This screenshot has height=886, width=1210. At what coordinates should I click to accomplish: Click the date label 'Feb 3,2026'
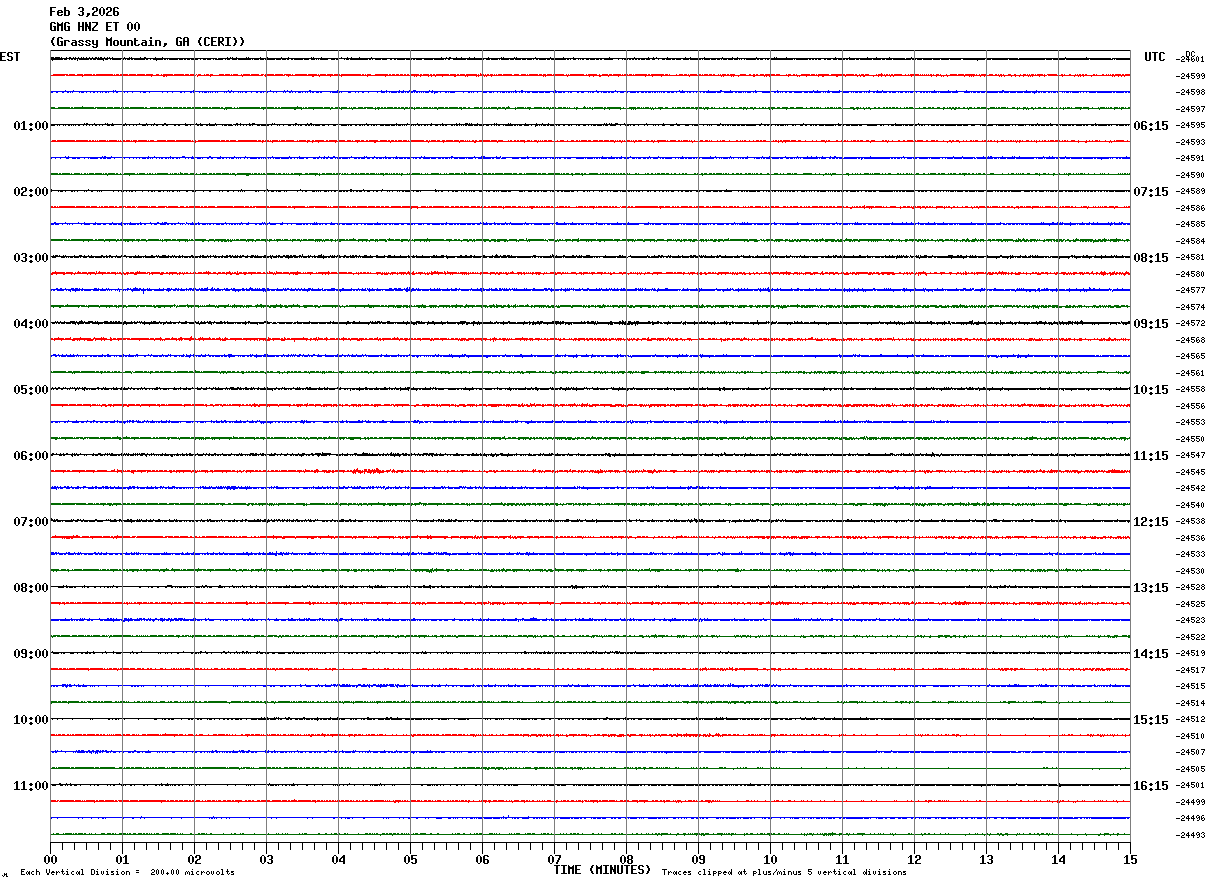coord(84,12)
